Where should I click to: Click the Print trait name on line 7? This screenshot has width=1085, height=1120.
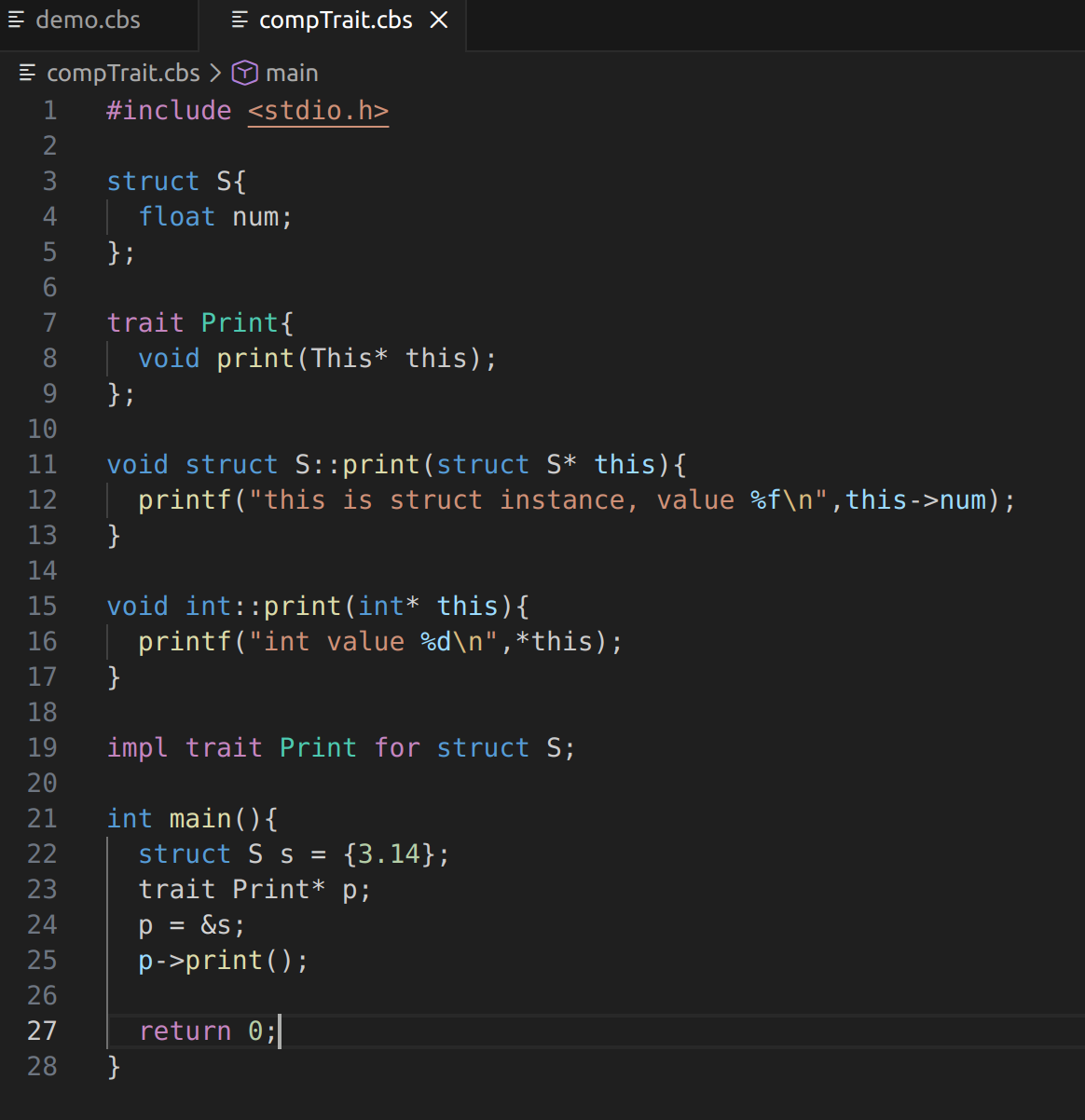pyautogui.click(x=240, y=322)
